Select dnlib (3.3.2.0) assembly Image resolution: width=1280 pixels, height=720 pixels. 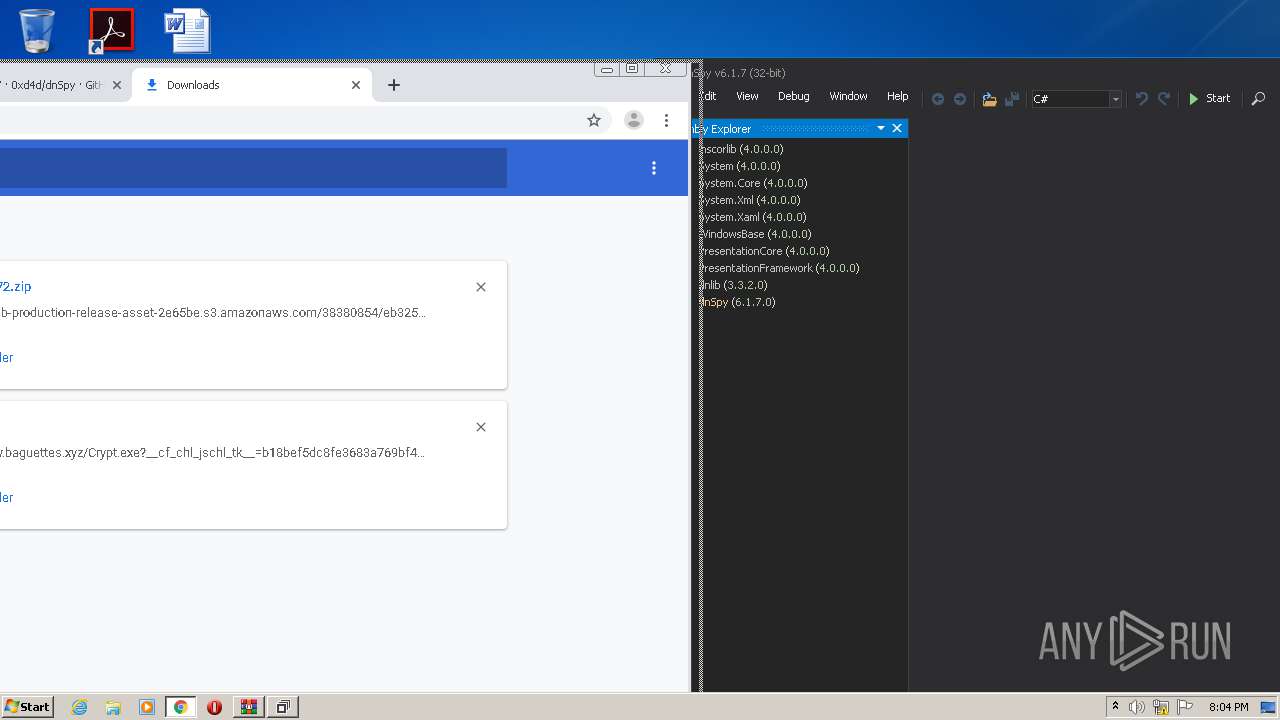[x=734, y=285]
